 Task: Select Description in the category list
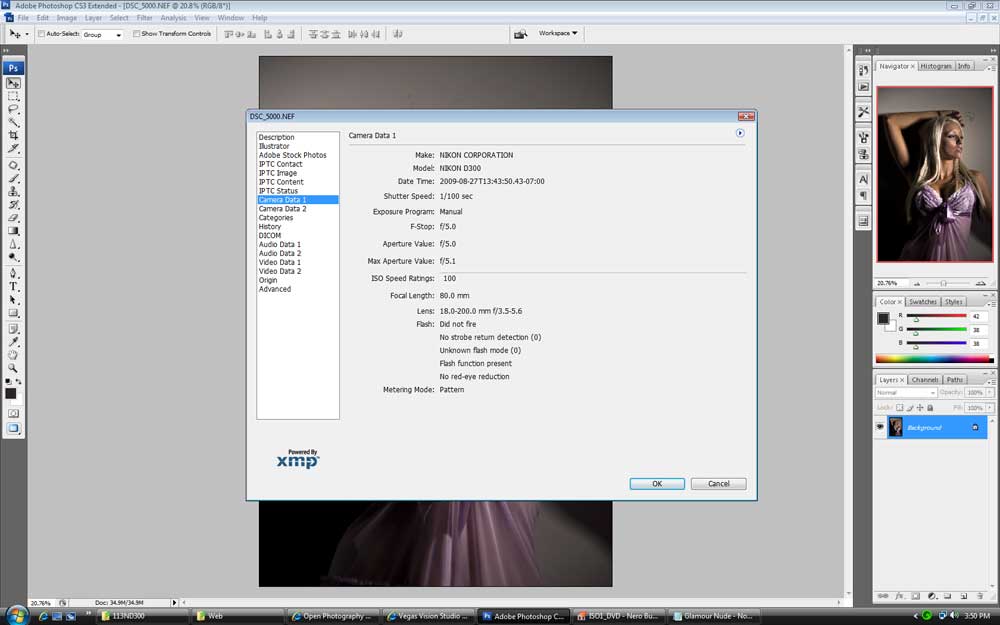[277, 137]
